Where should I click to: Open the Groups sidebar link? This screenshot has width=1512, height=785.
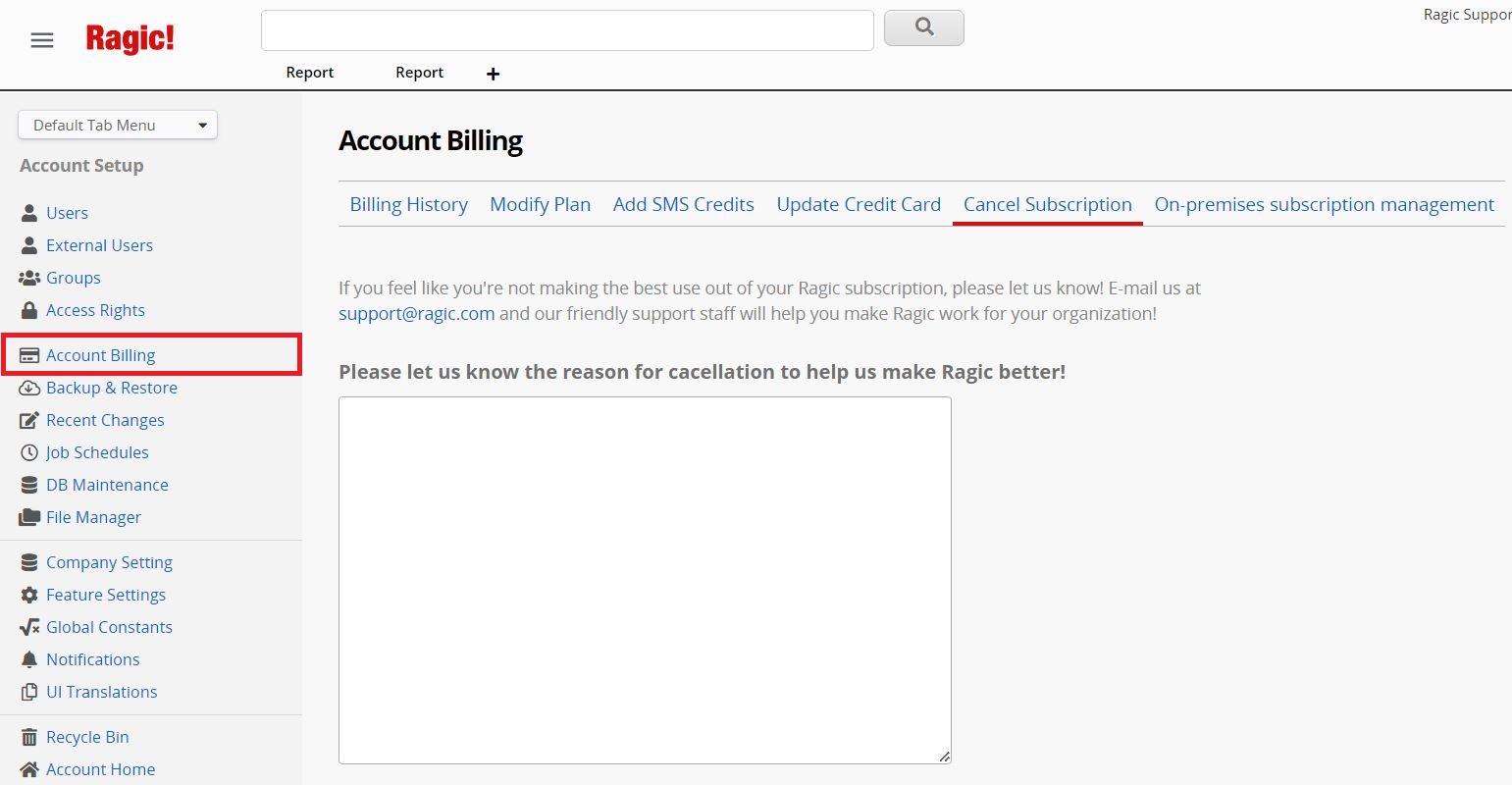pyautogui.click(x=74, y=278)
